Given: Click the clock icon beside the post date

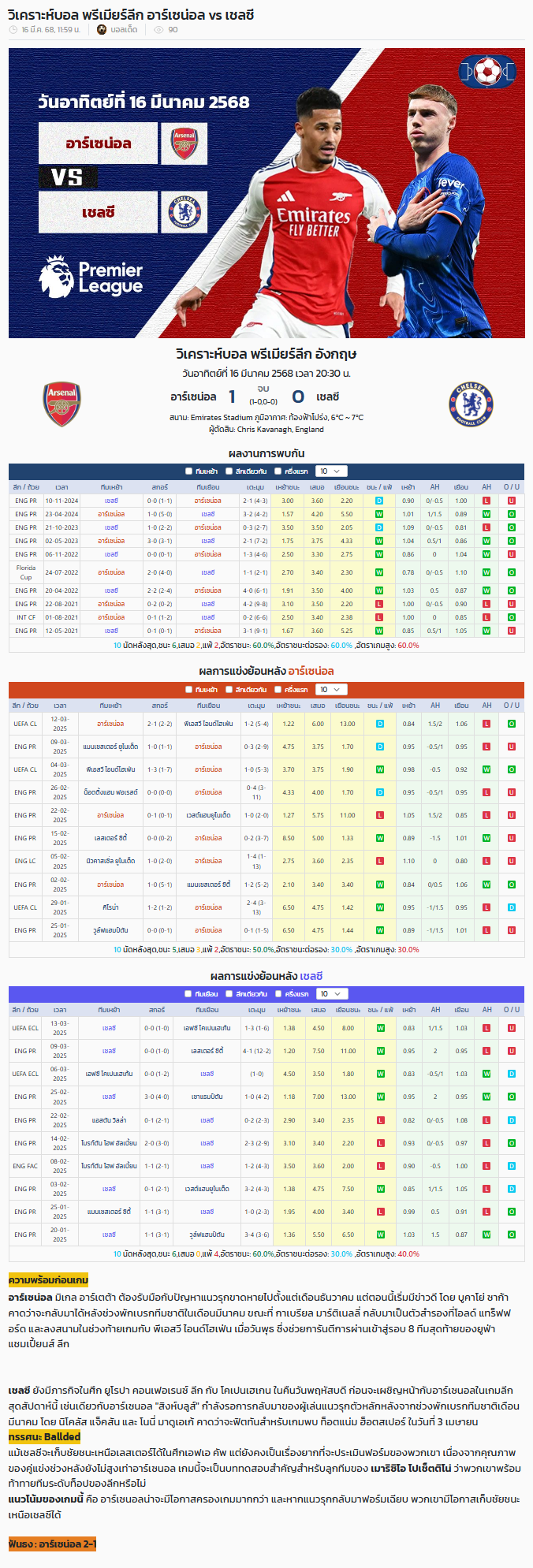Looking at the screenshot, I should 13,30.
